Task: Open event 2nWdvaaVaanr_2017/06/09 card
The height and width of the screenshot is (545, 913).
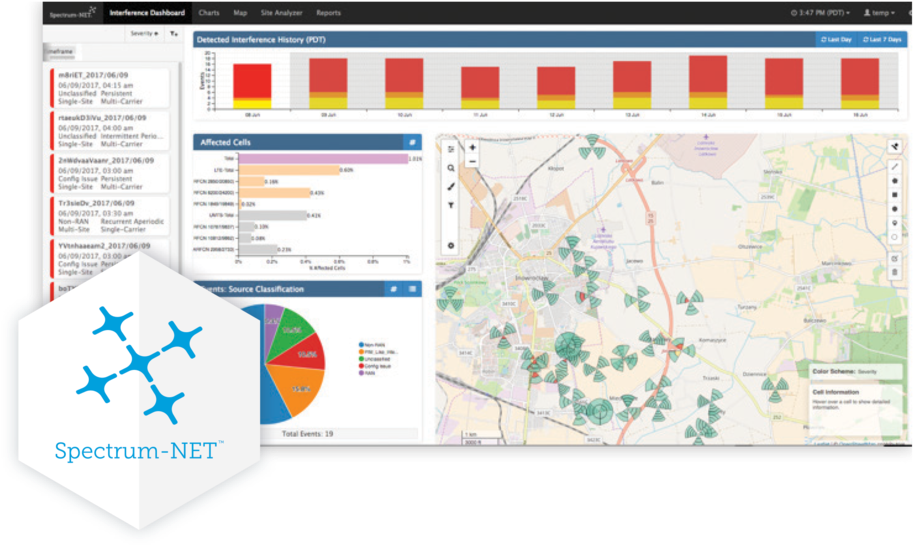Action: point(109,174)
